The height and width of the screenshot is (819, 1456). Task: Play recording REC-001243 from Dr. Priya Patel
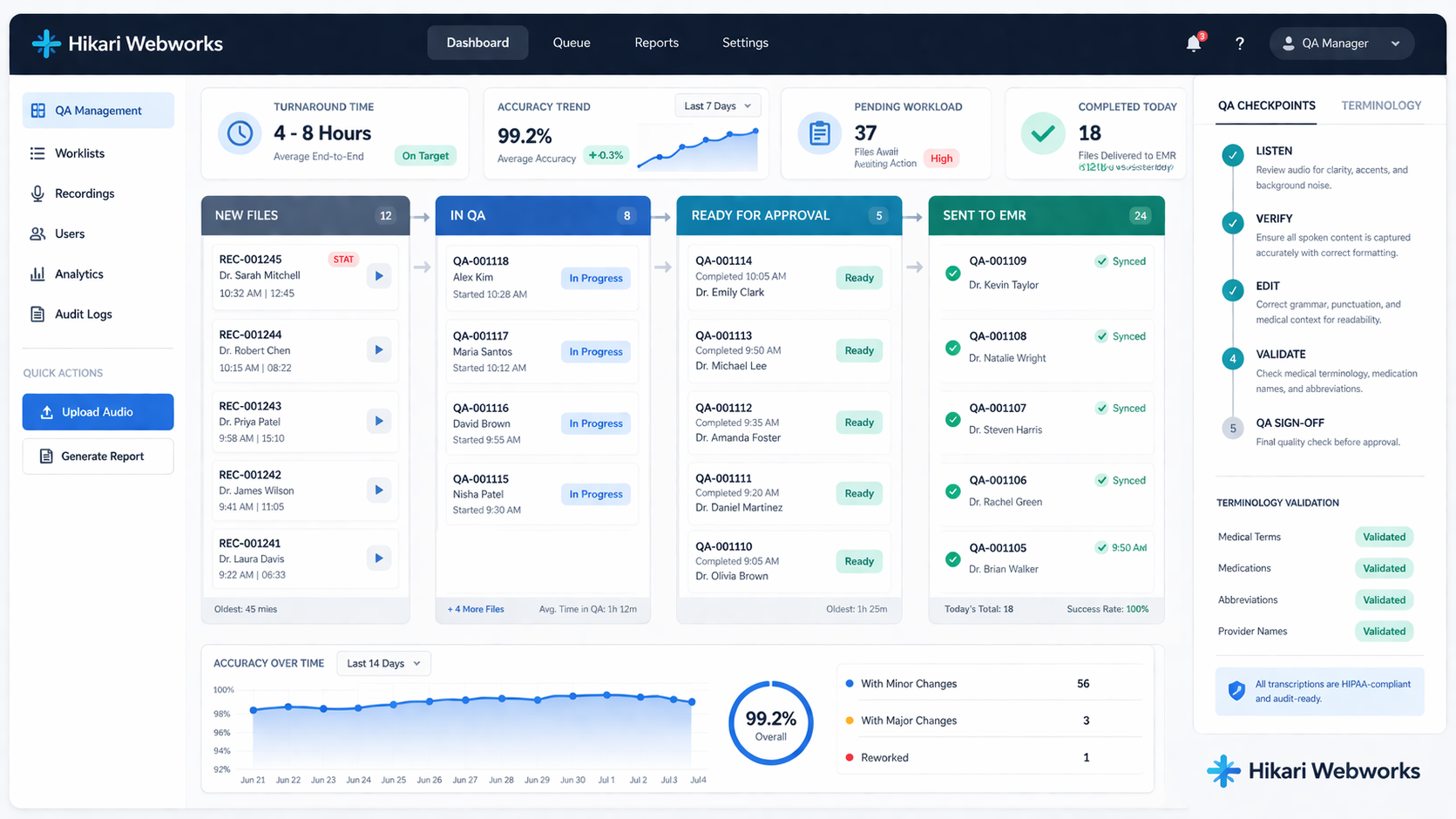tap(379, 421)
